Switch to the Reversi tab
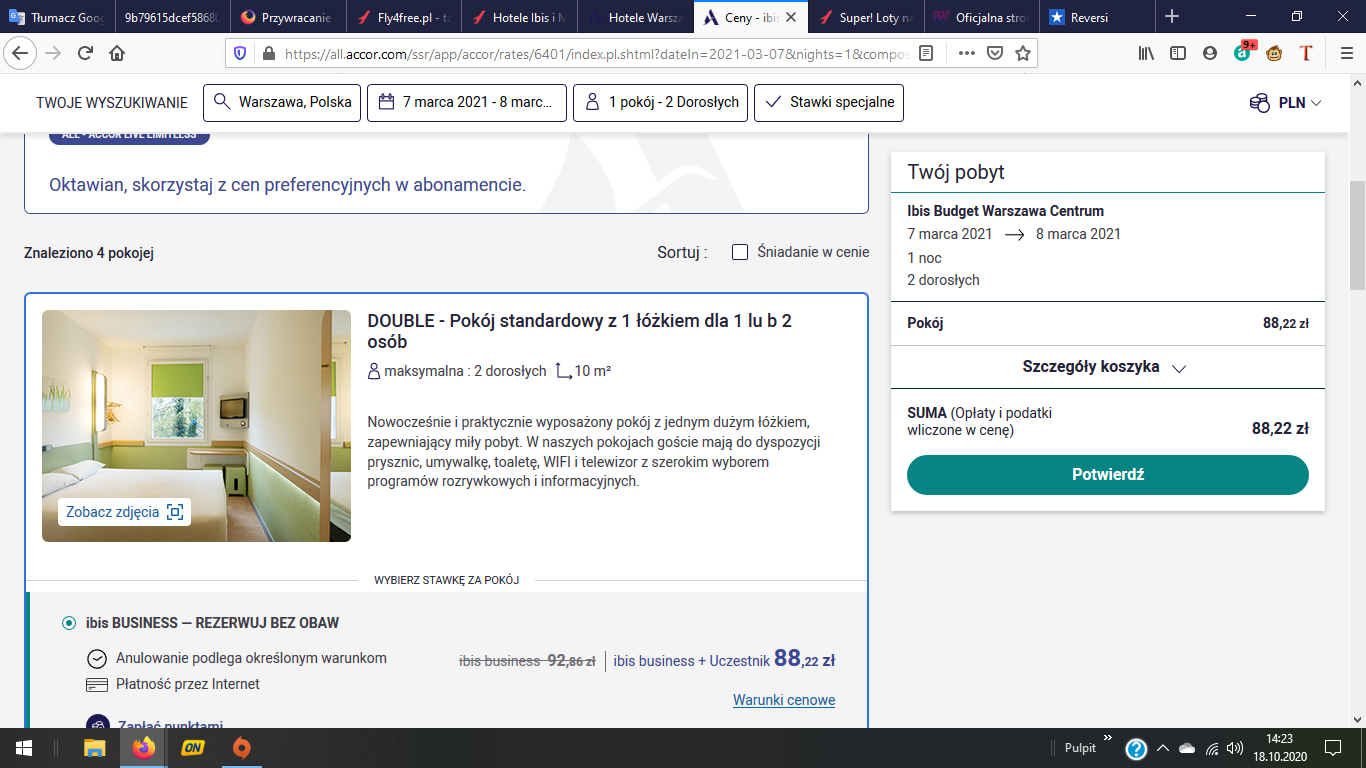Screen dimensions: 1366x768 click(x=1098, y=17)
